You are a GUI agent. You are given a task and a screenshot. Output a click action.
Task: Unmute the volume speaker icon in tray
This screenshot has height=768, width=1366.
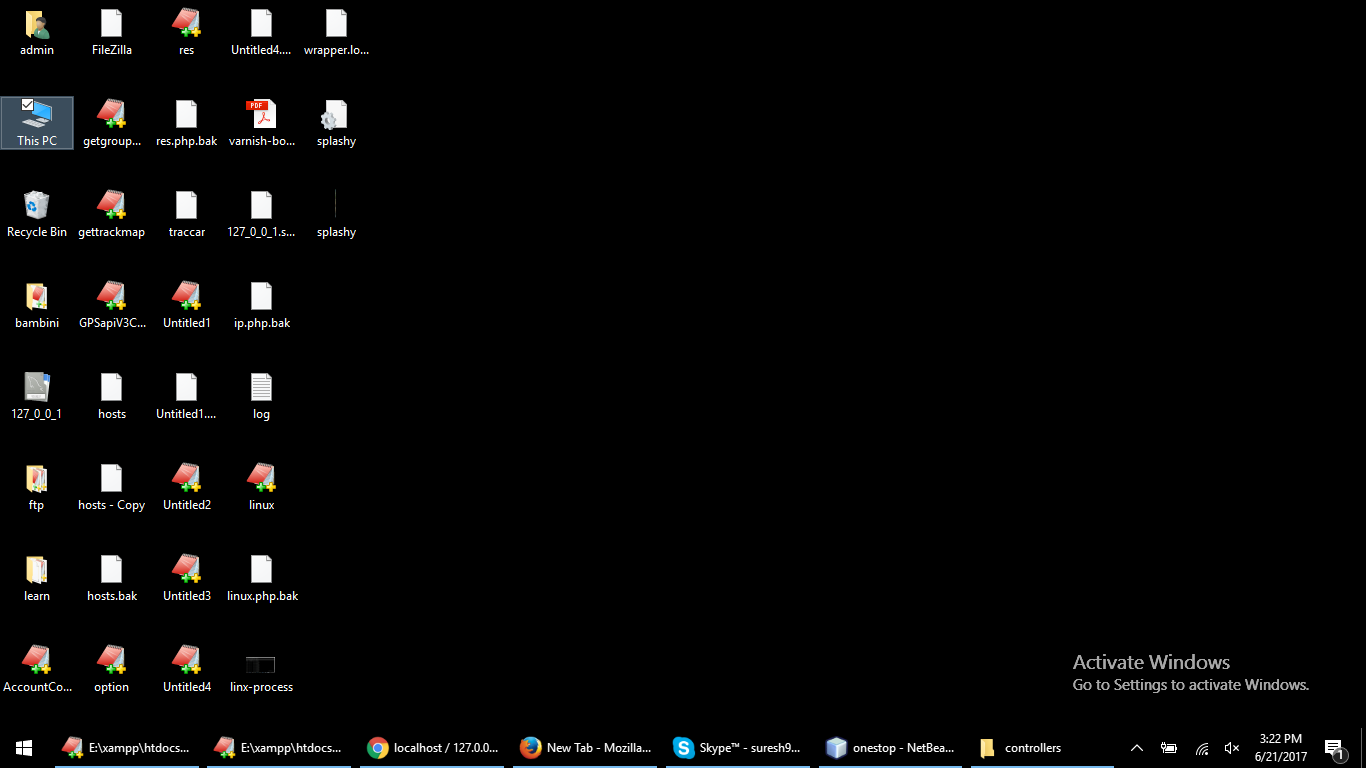(1232, 748)
